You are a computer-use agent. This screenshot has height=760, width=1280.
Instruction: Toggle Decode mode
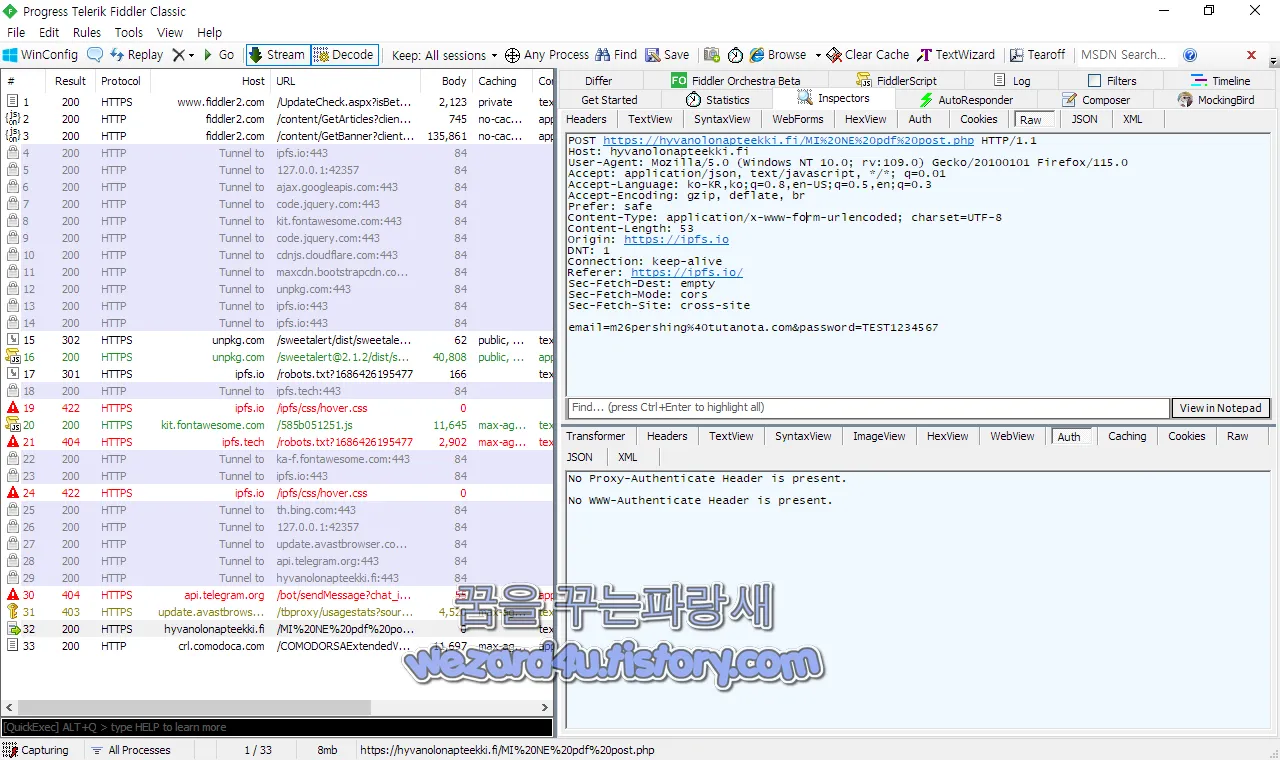point(344,55)
